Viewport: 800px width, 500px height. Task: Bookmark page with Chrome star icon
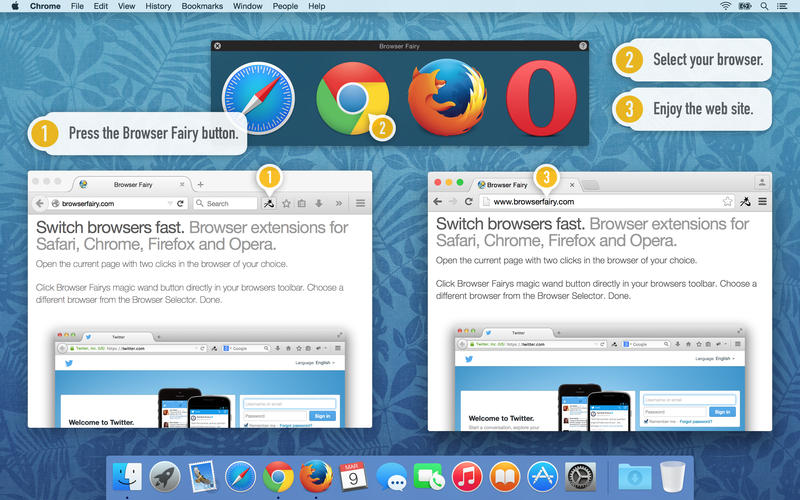click(727, 202)
